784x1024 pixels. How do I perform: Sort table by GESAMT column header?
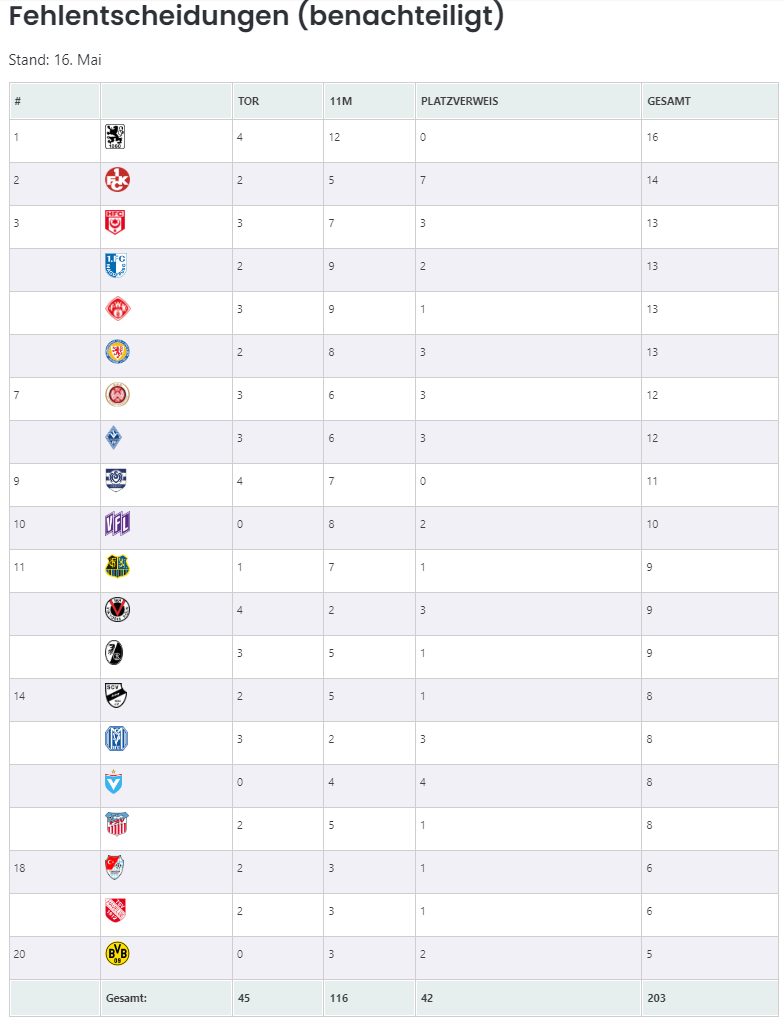coord(668,101)
